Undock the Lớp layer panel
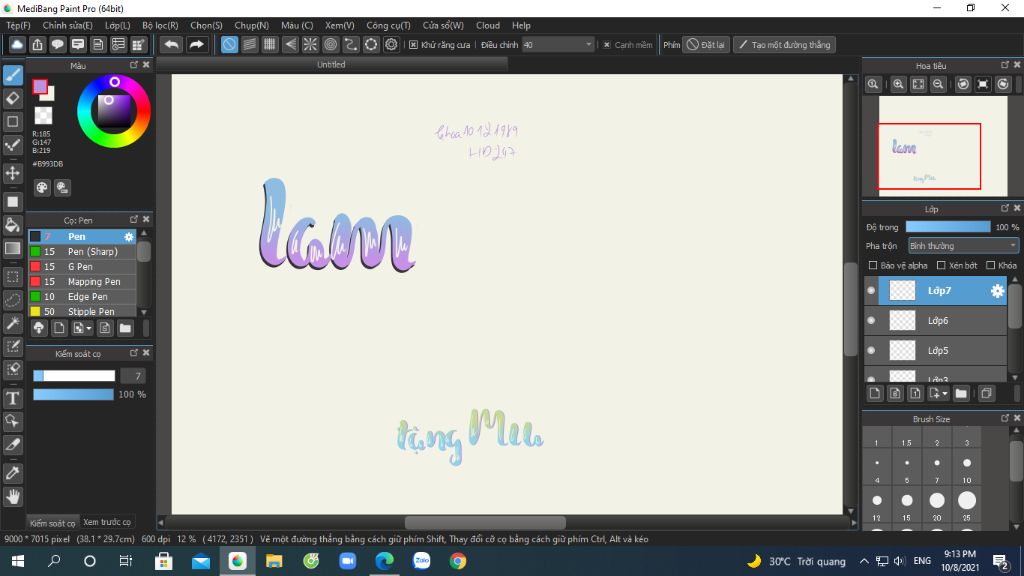The image size is (1024, 576). pyautogui.click(x=1005, y=208)
